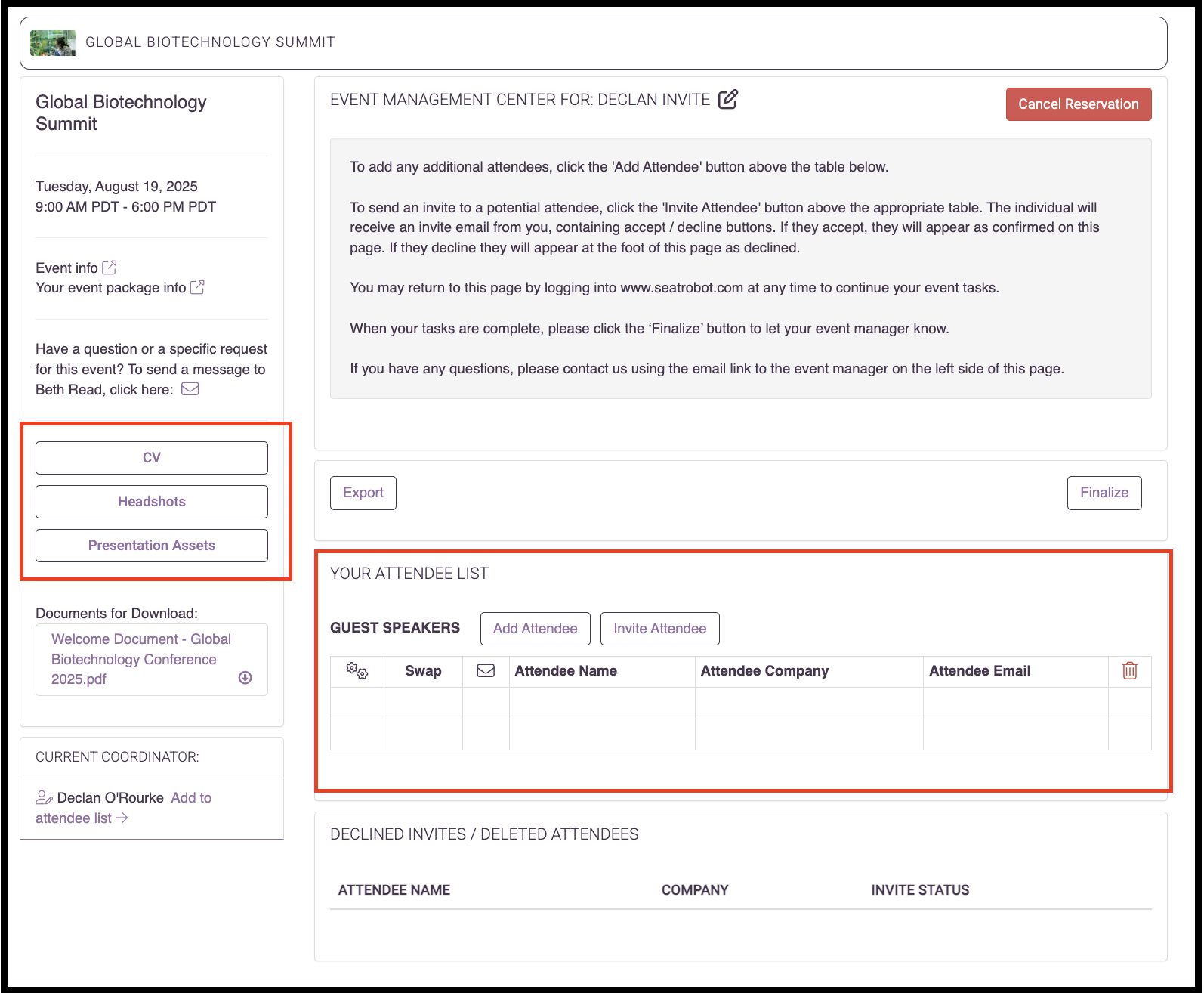Click the Attendee Name column header

click(x=566, y=670)
